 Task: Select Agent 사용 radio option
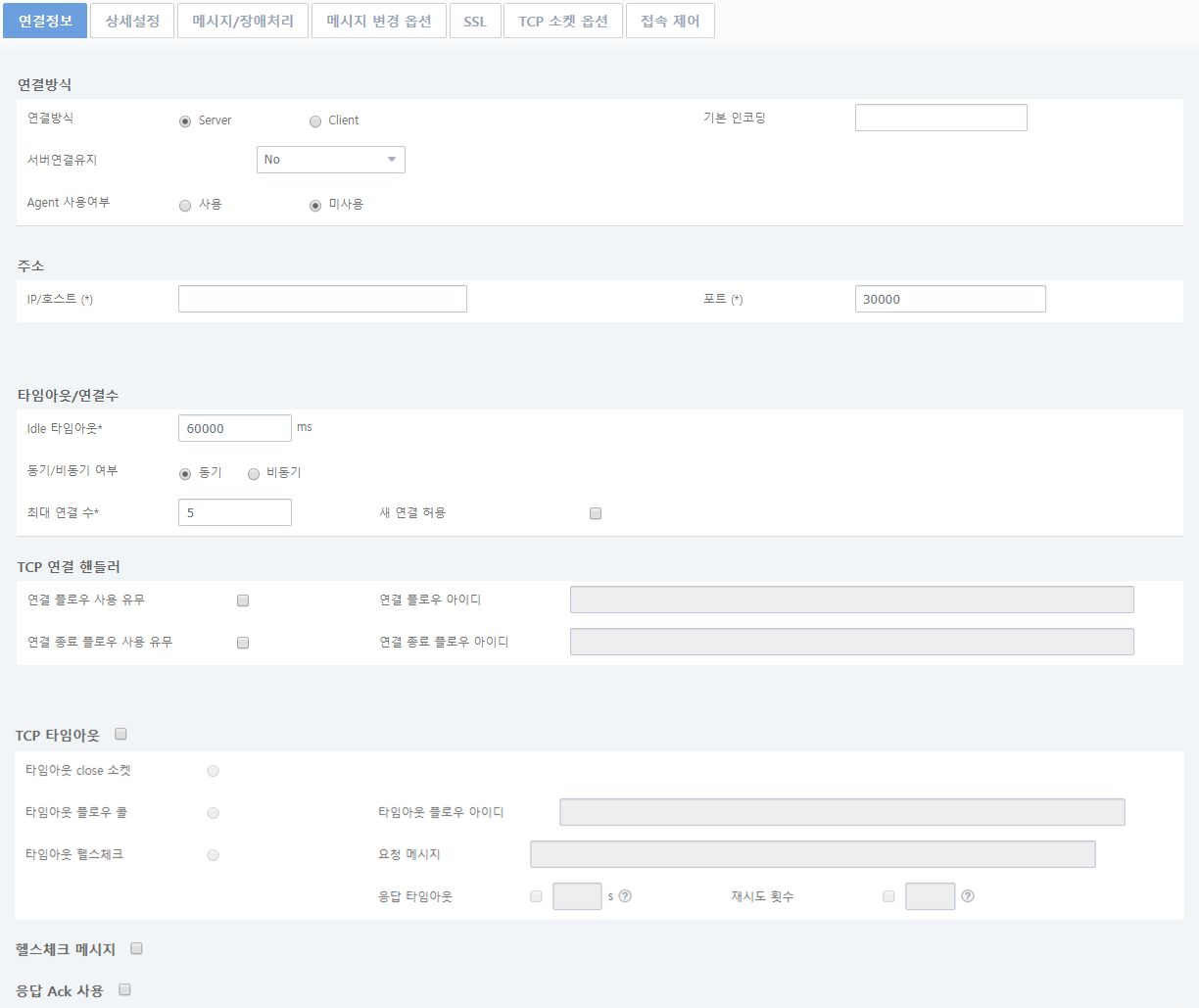click(x=185, y=206)
